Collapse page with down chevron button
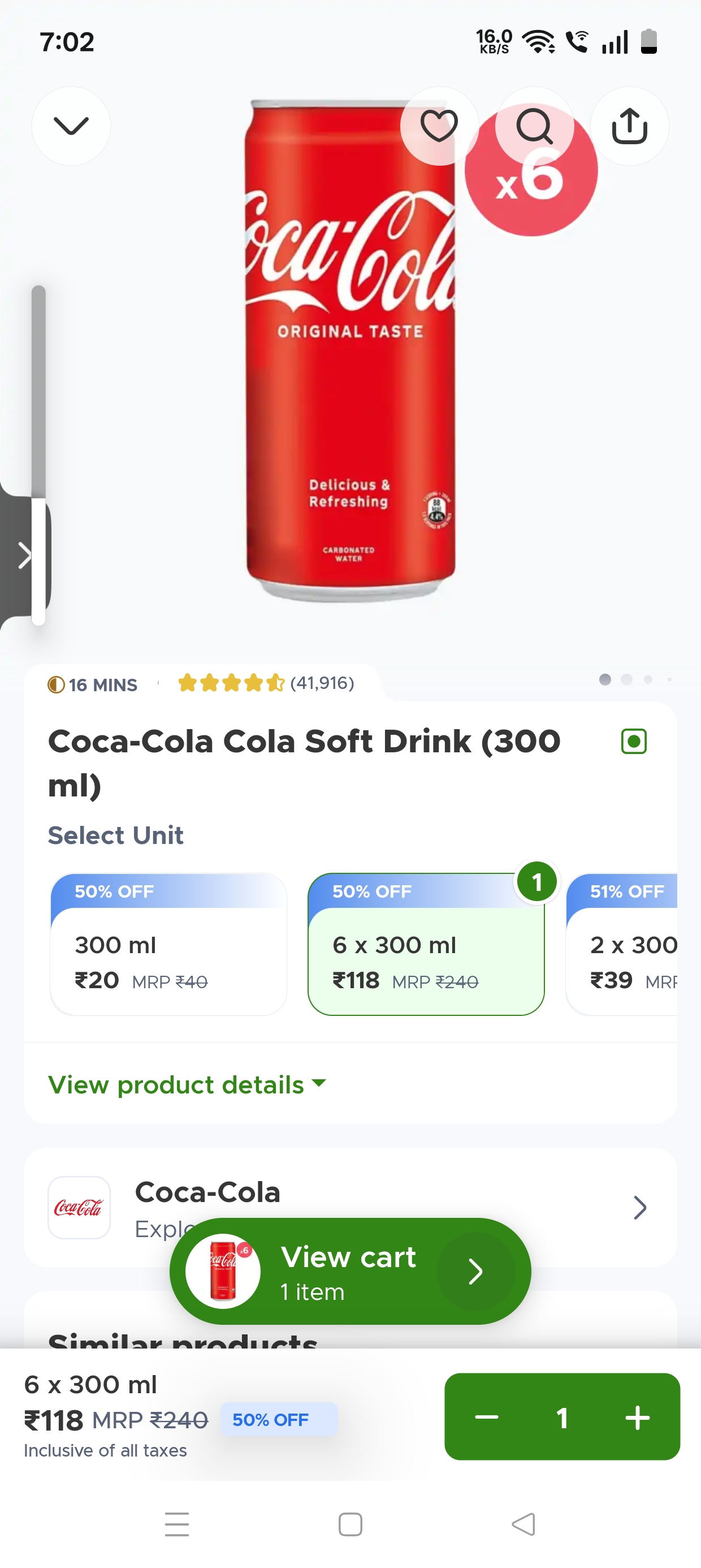This screenshot has width=701, height=1568. (71, 126)
